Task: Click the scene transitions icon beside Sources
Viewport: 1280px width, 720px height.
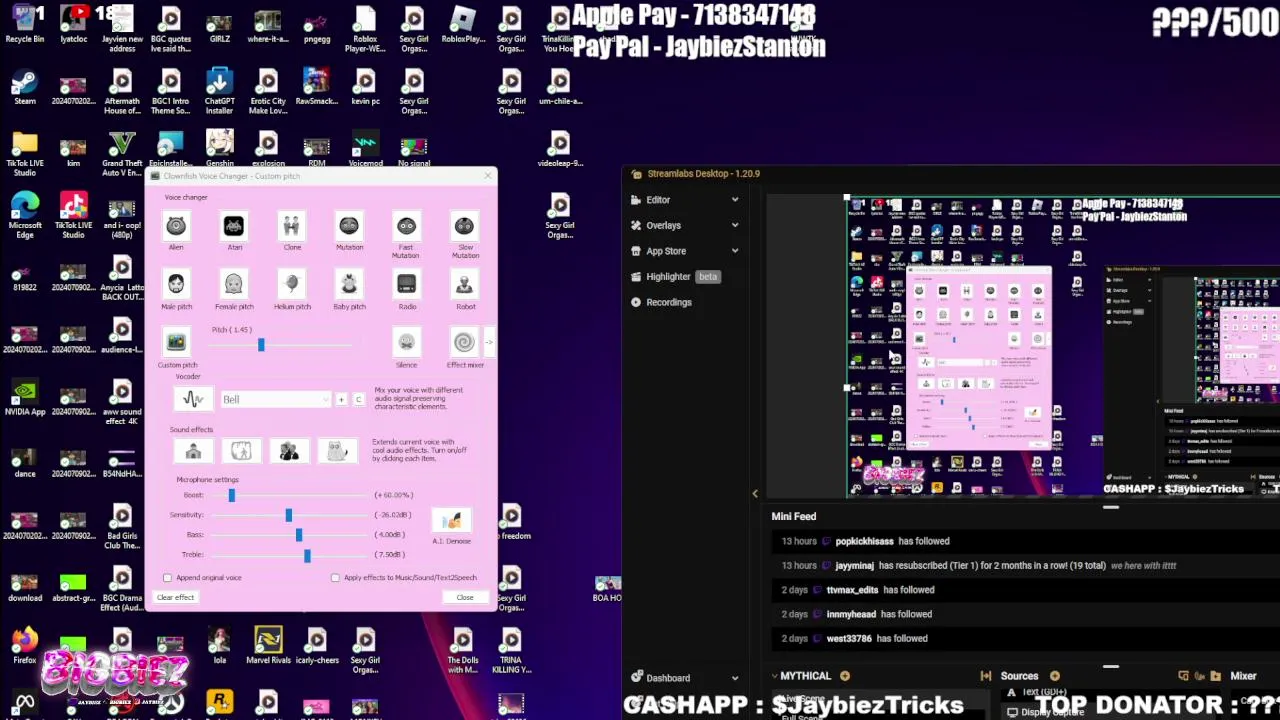Action: pos(986,676)
